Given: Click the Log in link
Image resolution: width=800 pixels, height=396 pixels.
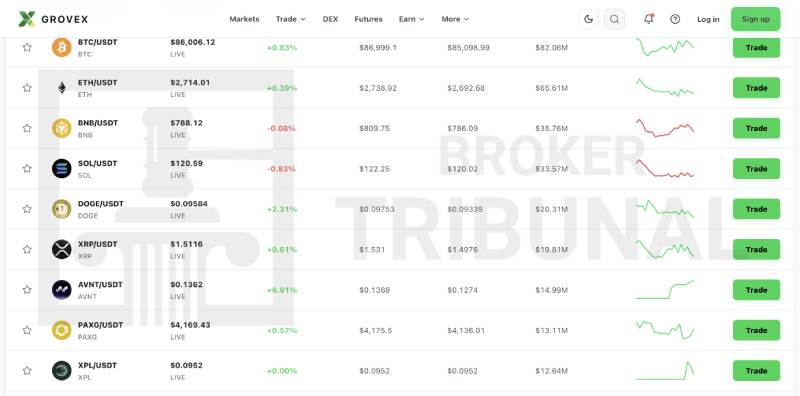Looking at the screenshot, I should pyautogui.click(x=708, y=19).
